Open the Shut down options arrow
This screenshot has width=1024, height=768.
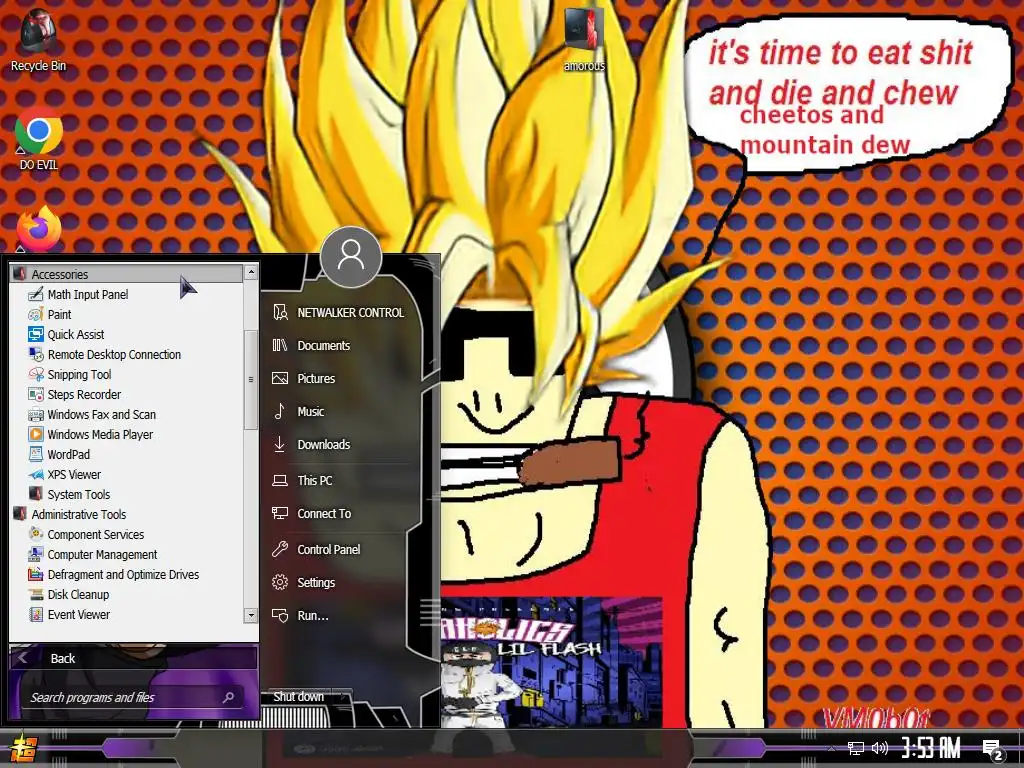[x=344, y=697]
